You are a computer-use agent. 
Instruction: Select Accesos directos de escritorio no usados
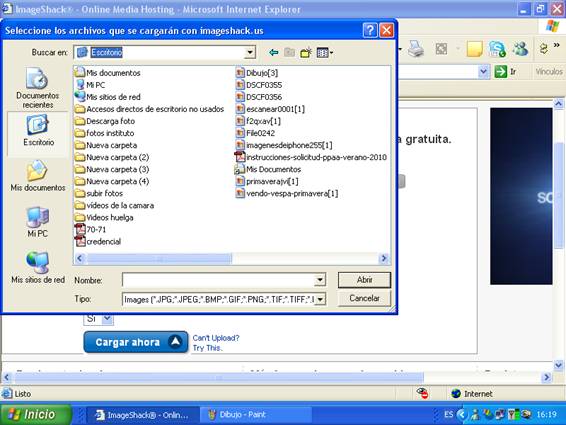(x=149, y=109)
